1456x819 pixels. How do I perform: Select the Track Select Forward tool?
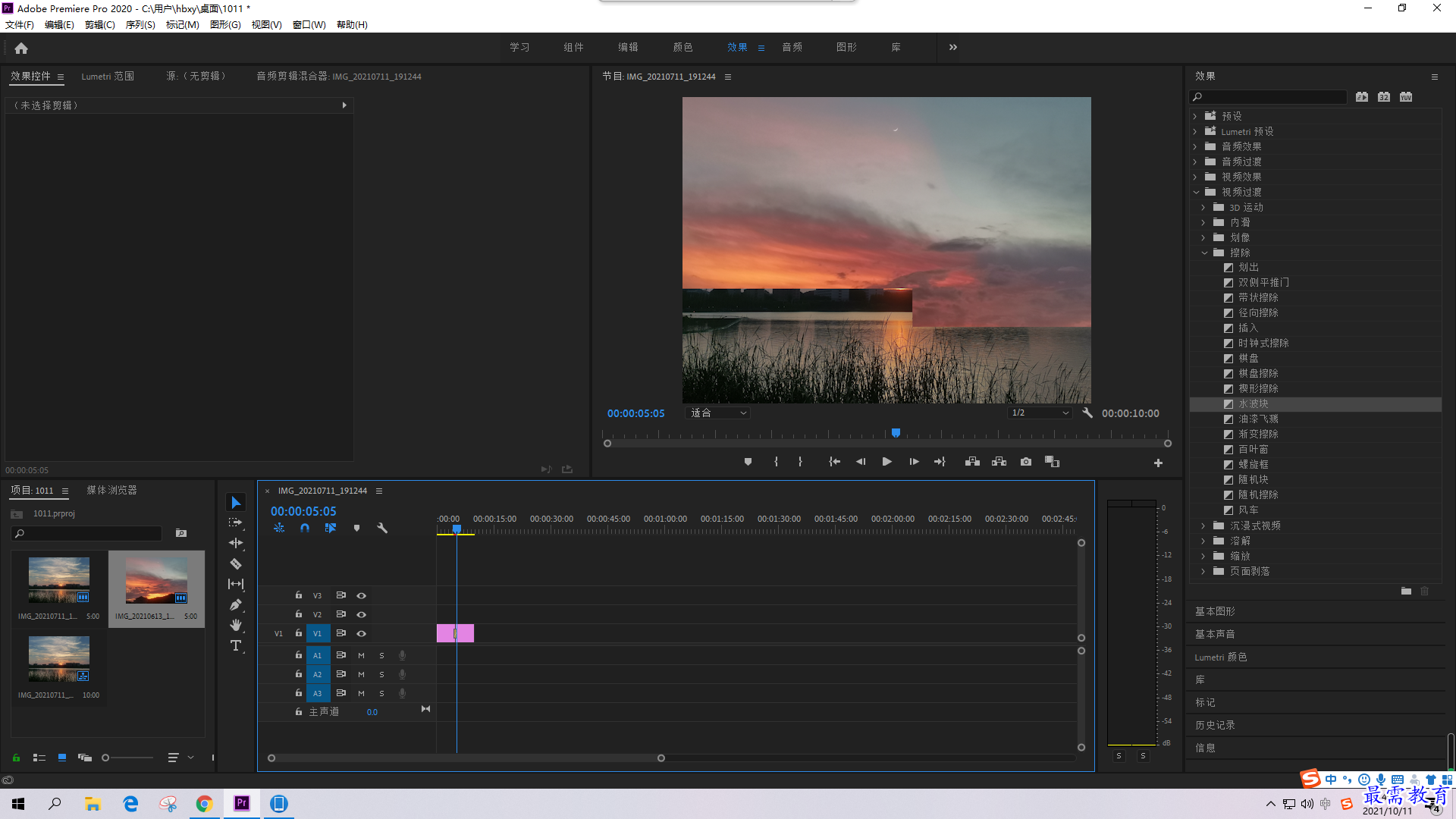coord(236,522)
